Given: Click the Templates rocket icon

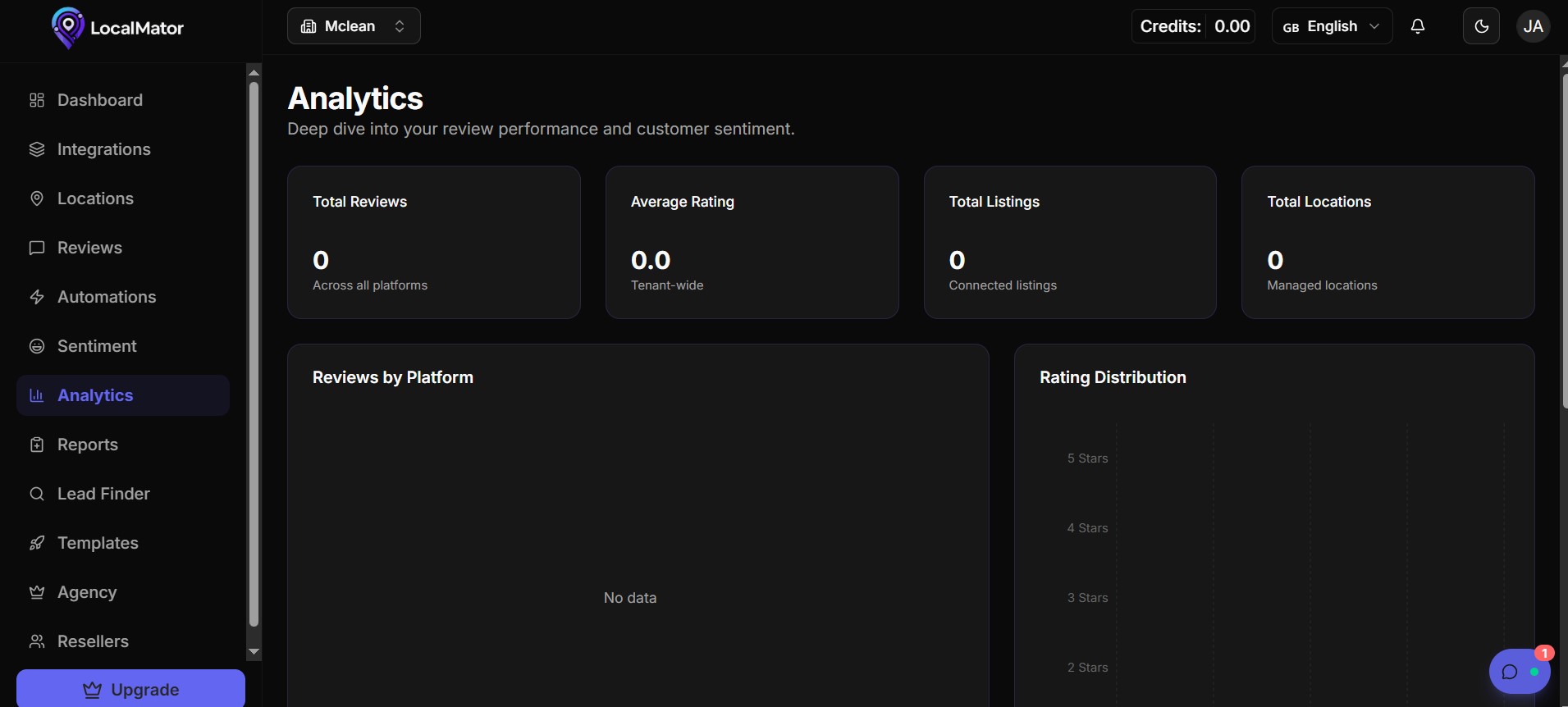Looking at the screenshot, I should [37, 543].
